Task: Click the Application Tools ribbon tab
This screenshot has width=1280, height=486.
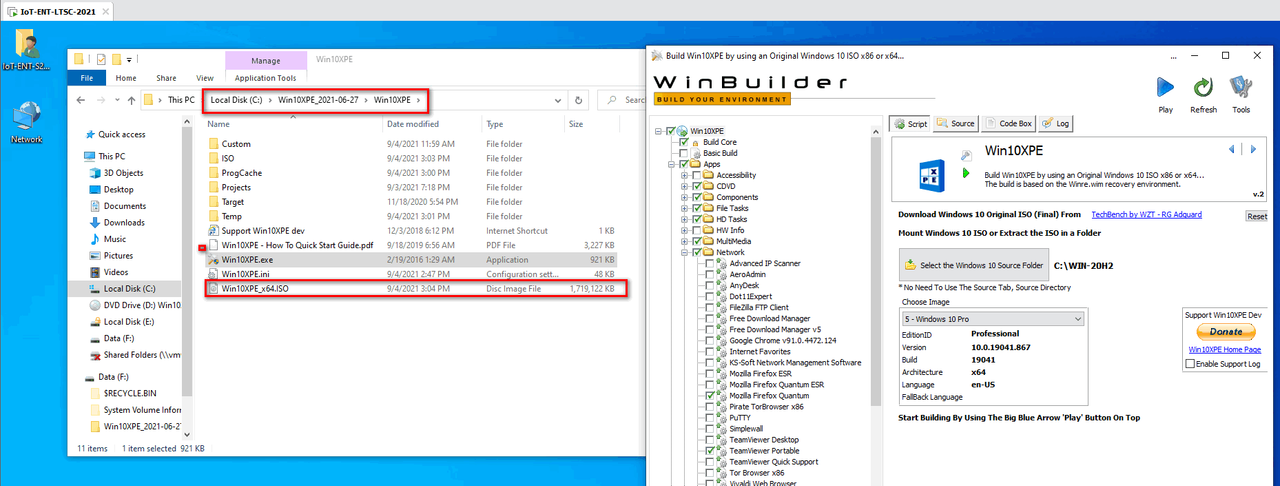Action: point(265,77)
